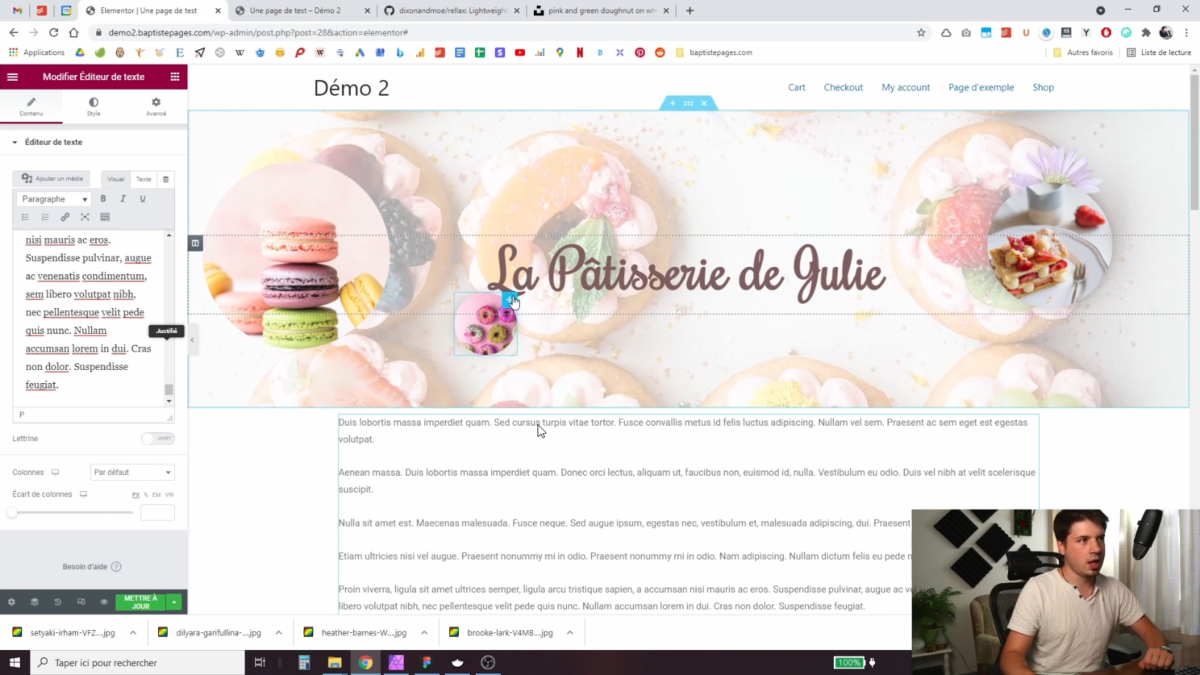
Task: Toggle the Lettrine switch
Action: (157, 439)
